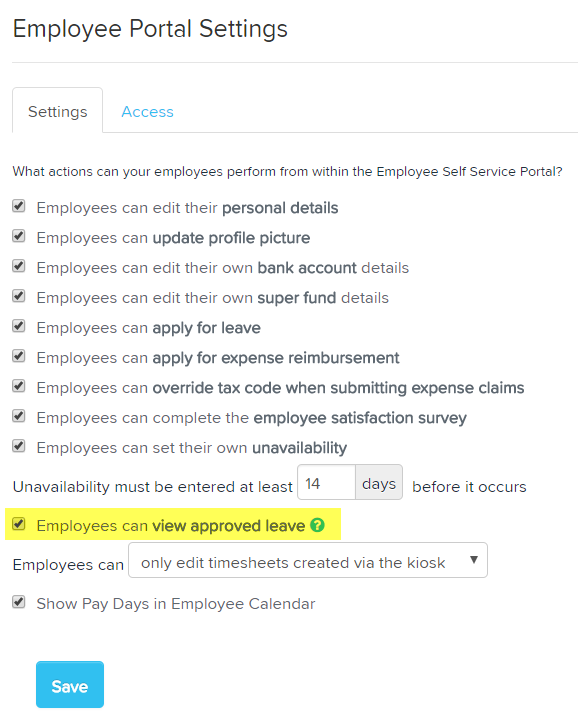Click the dropdown arrow for timesheet options
Screen dimensions: 578x714
tap(474, 560)
